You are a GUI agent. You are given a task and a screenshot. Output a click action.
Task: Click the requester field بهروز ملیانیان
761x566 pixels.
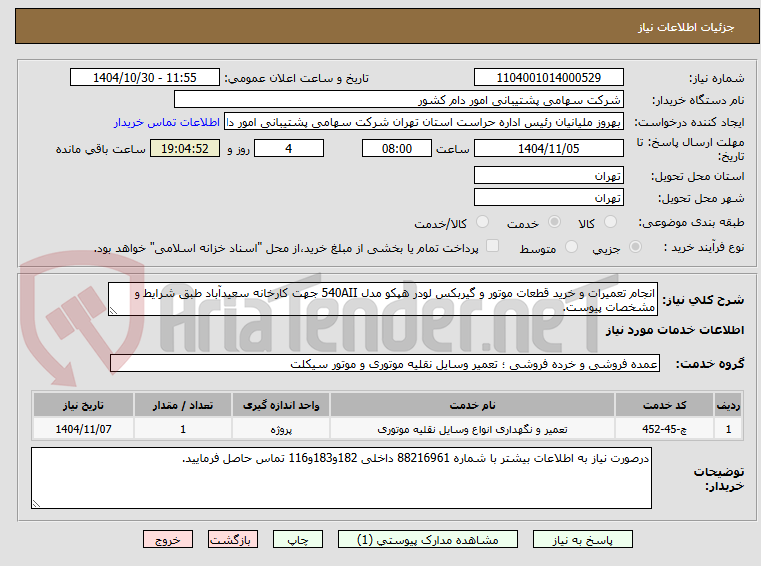pos(424,122)
